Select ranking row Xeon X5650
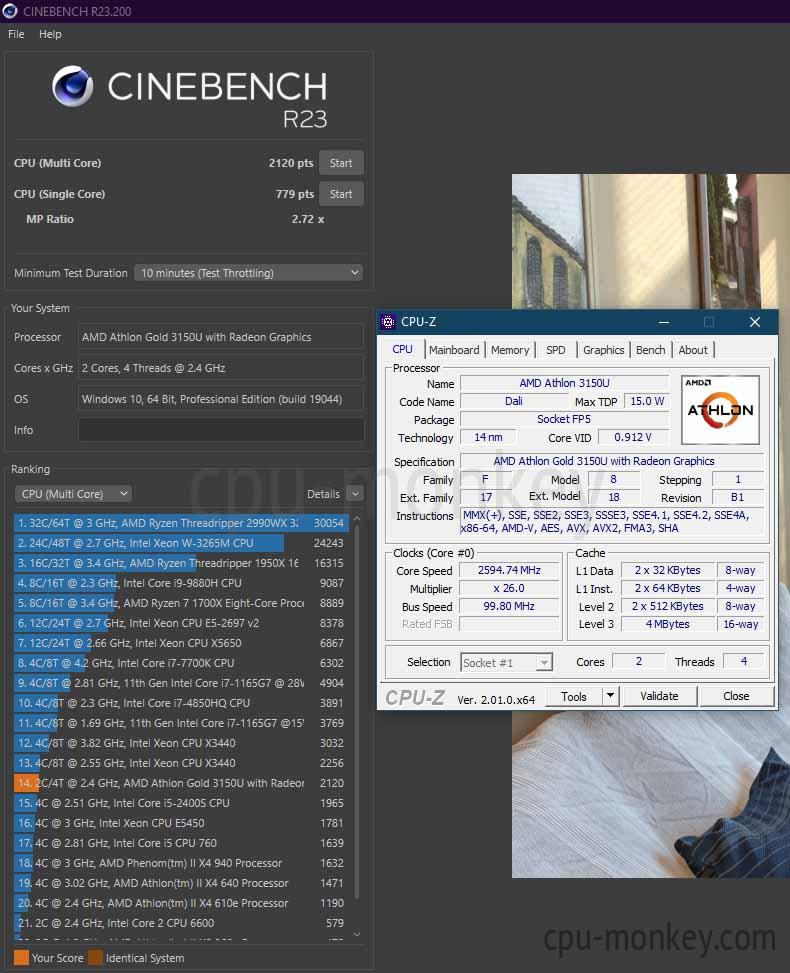 [x=181, y=643]
